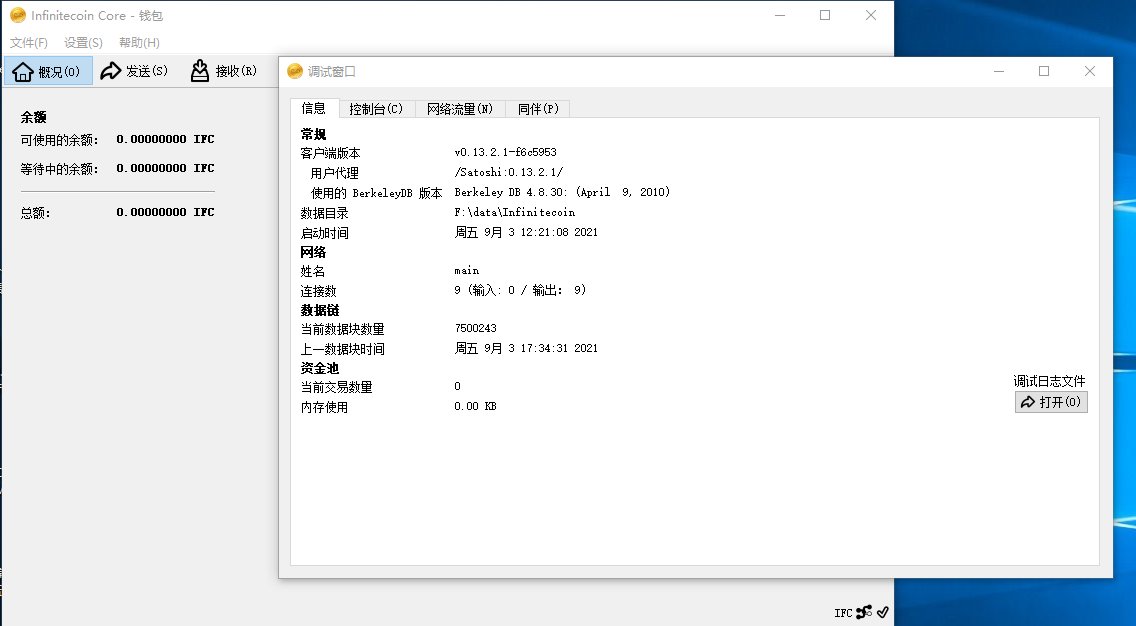Viewport: 1136px width, 626px height.
Task: Click the 余额 heading in wallet overview
Action: 33,117
